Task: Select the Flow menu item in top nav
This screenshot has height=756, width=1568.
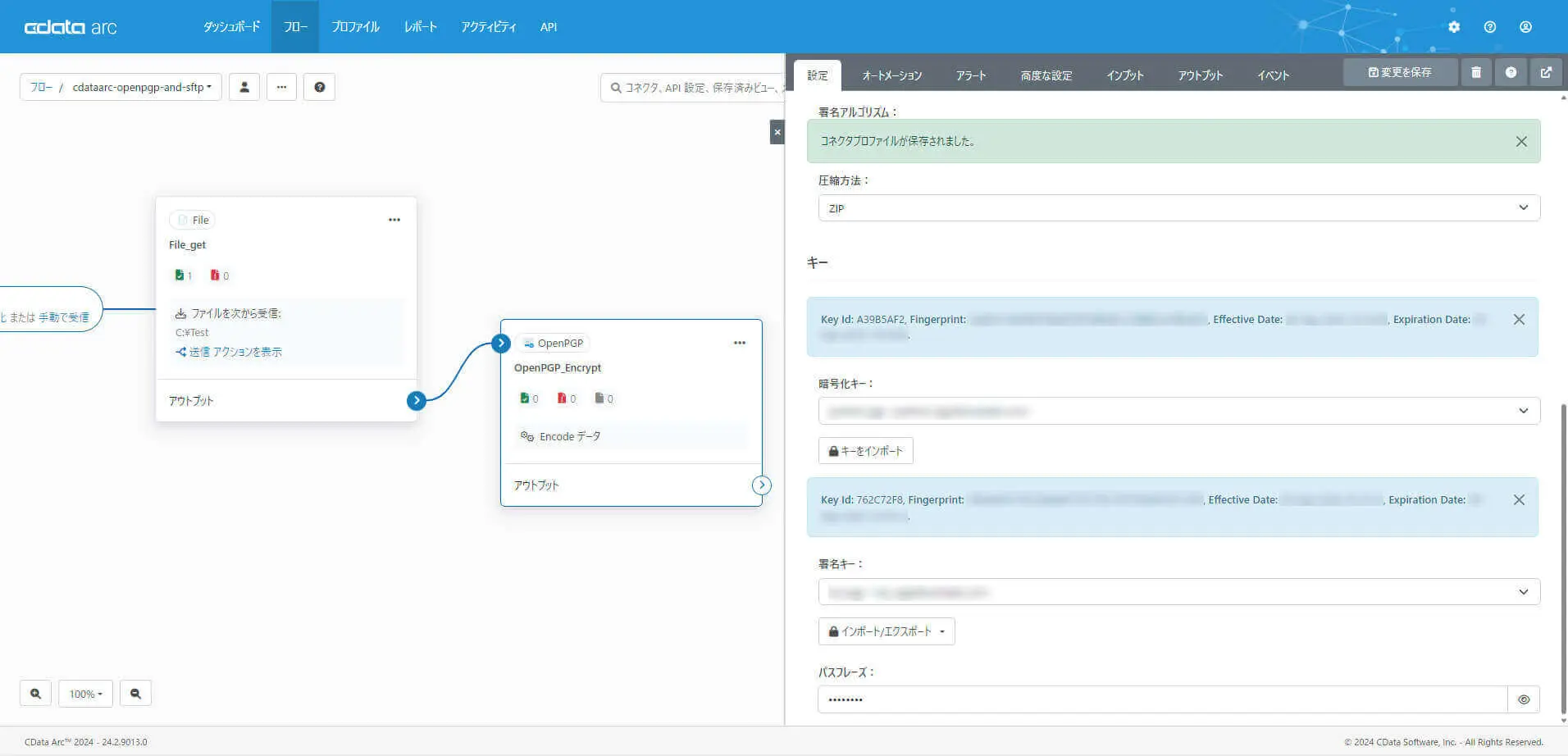Action: click(x=295, y=27)
